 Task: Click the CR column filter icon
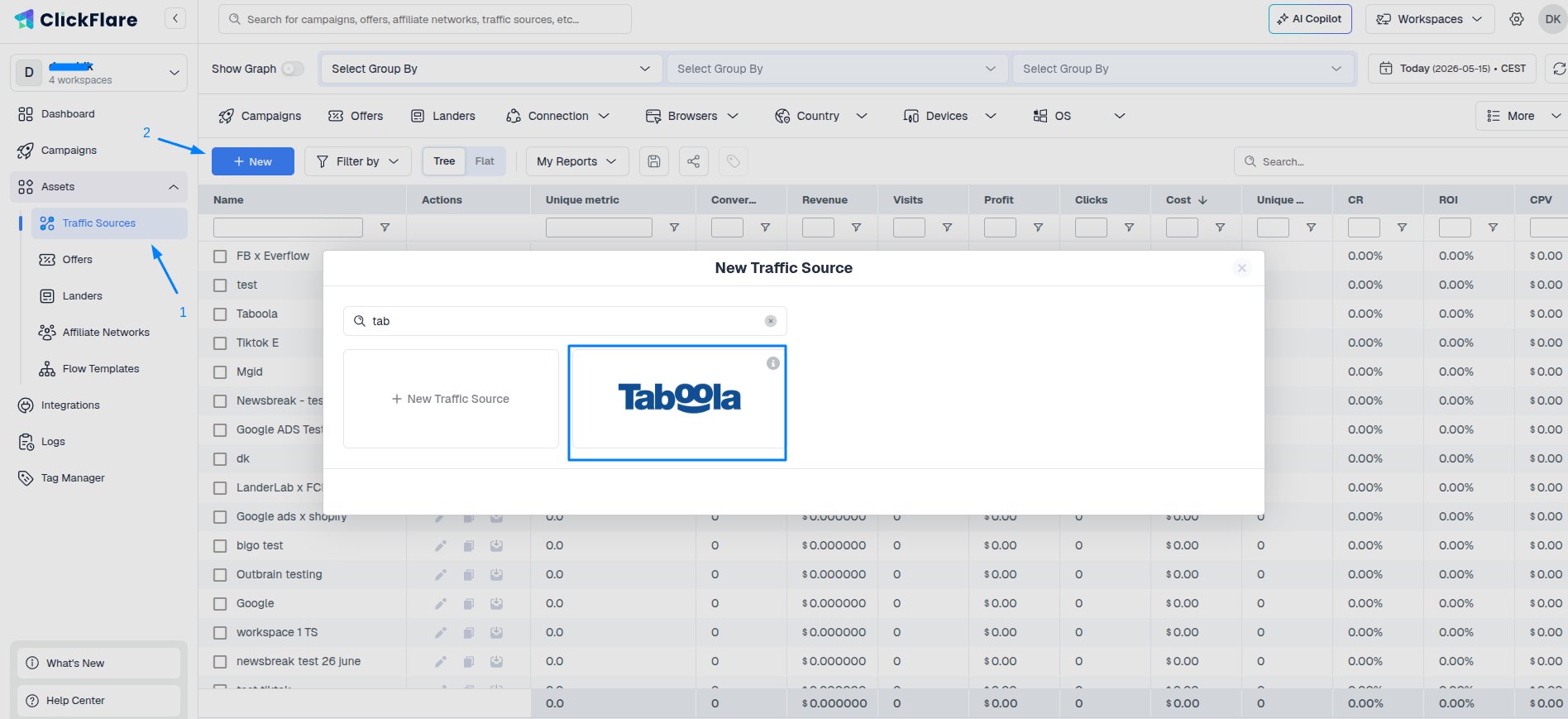1402,228
